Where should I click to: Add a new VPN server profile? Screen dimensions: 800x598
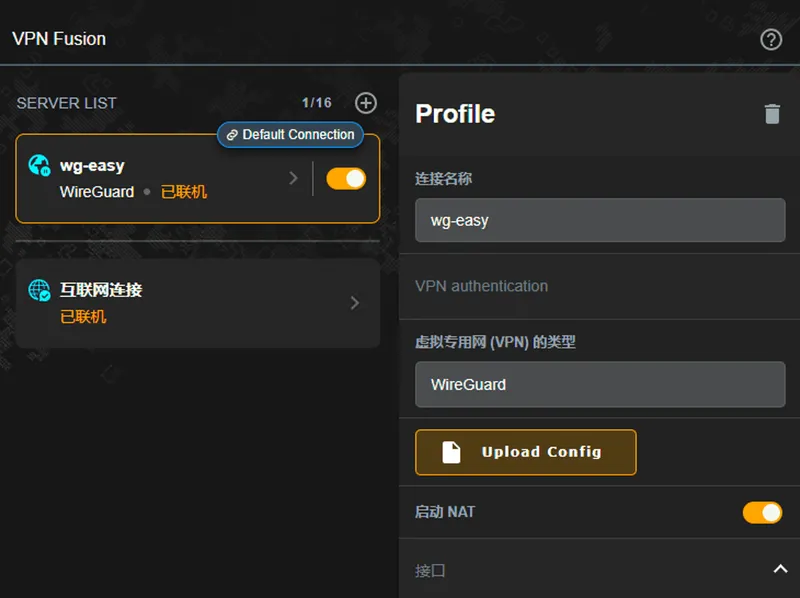tap(366, 102)
